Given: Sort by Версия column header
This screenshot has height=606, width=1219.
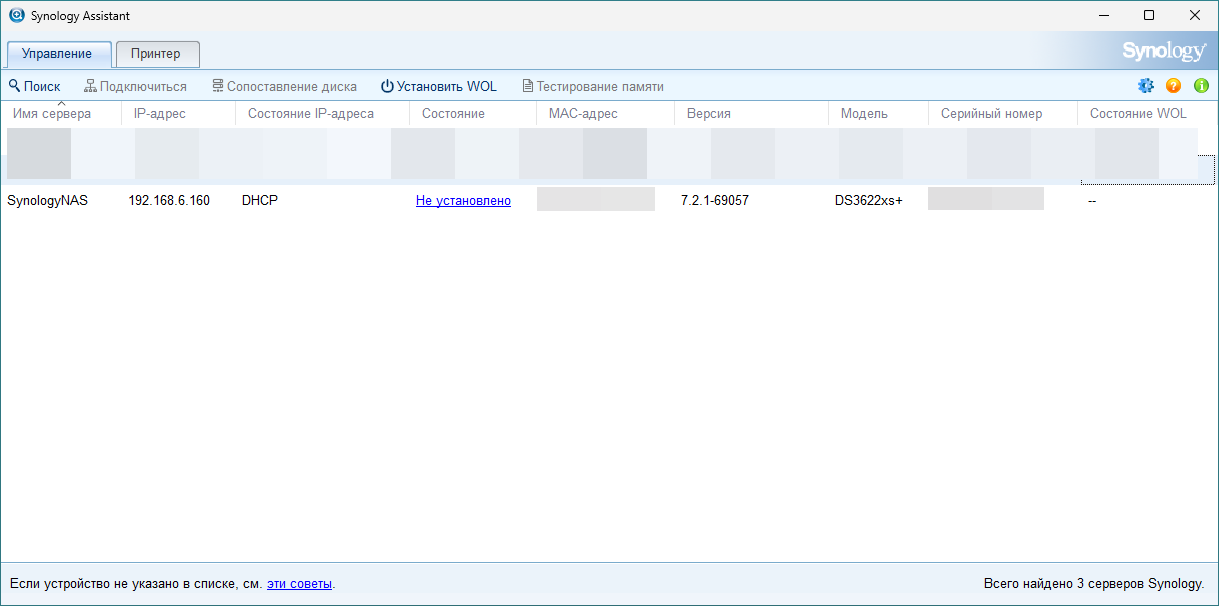Looking at the screenshot, I should (x=751, y=114).
